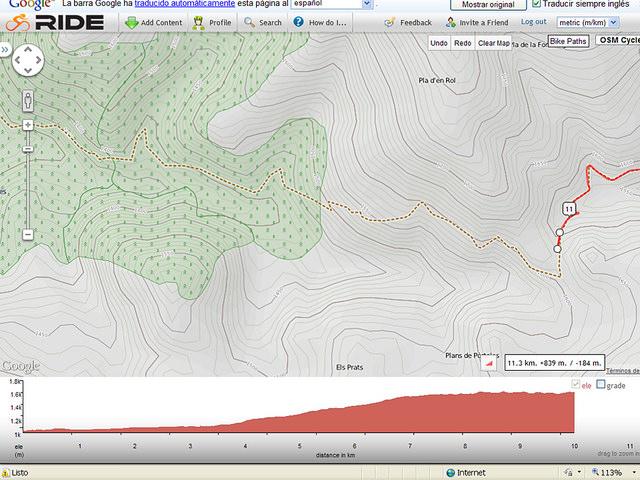Click the Google toolbar logo
This screenshot has width=640, height=480.
(30, 4)
